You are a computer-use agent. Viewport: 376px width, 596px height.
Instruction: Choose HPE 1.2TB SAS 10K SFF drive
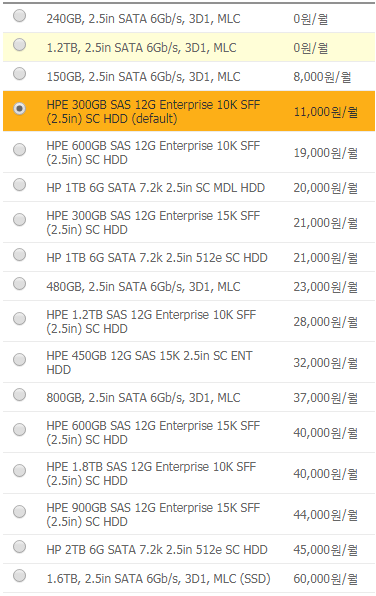(x=19, y=319)
